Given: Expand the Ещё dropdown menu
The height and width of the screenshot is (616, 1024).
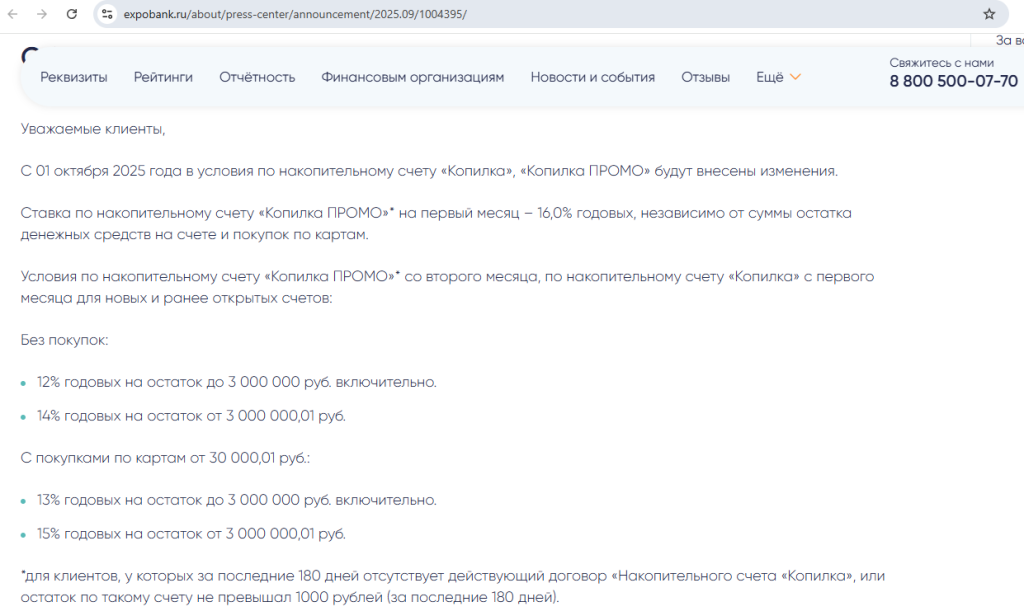Looking at the screenshot, I should coord(779,77).
